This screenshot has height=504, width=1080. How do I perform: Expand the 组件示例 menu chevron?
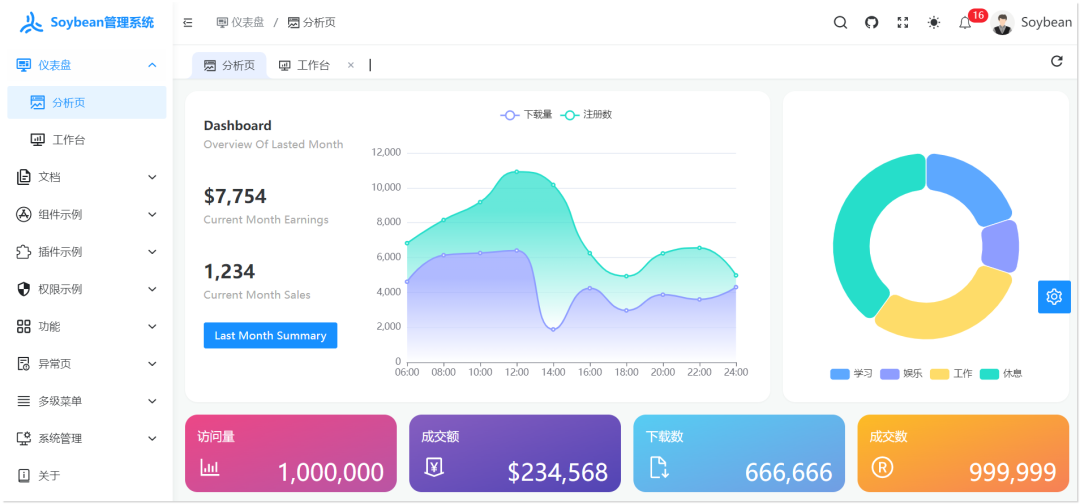[x=153, y=214]
